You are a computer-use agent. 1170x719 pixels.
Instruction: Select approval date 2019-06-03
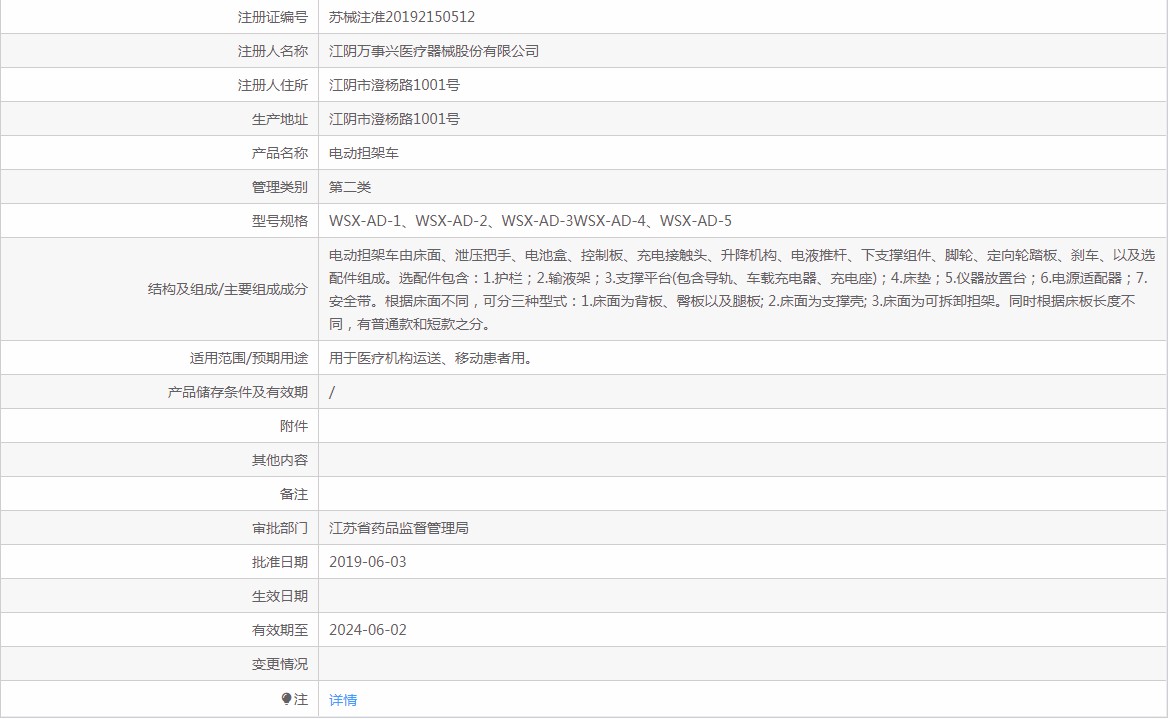coord(368,562)
